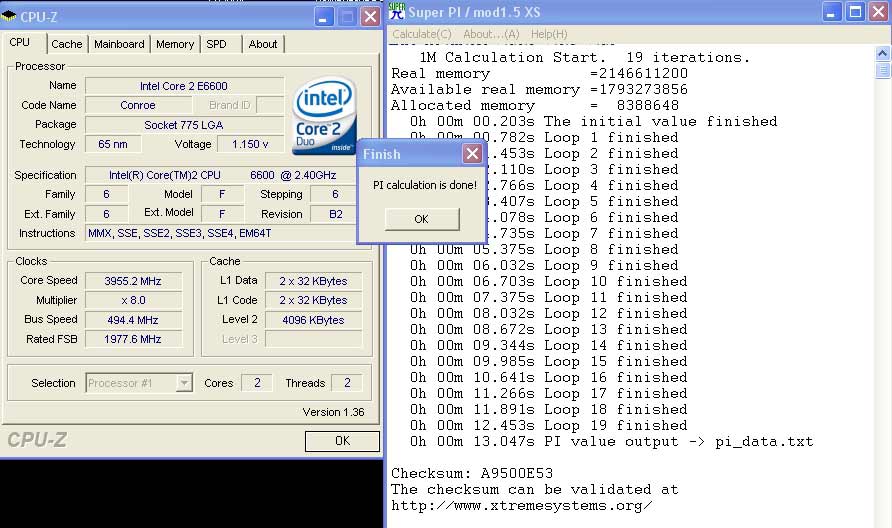892x528 pixels.
Task: Open the About...(A) menu in Super PI
Action: click(491, 34)
